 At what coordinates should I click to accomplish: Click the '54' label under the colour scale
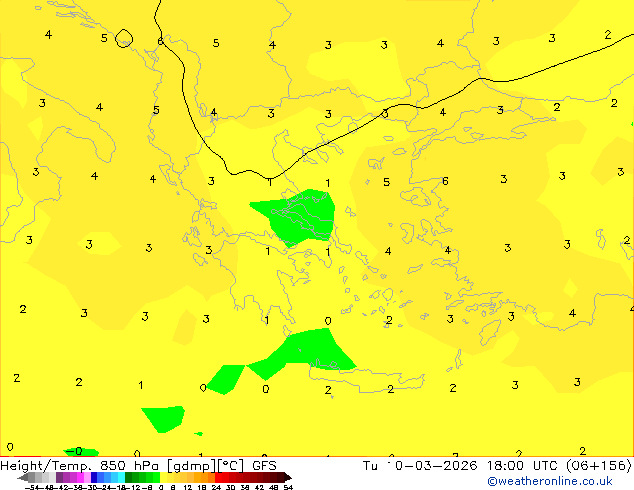[288, 487]
